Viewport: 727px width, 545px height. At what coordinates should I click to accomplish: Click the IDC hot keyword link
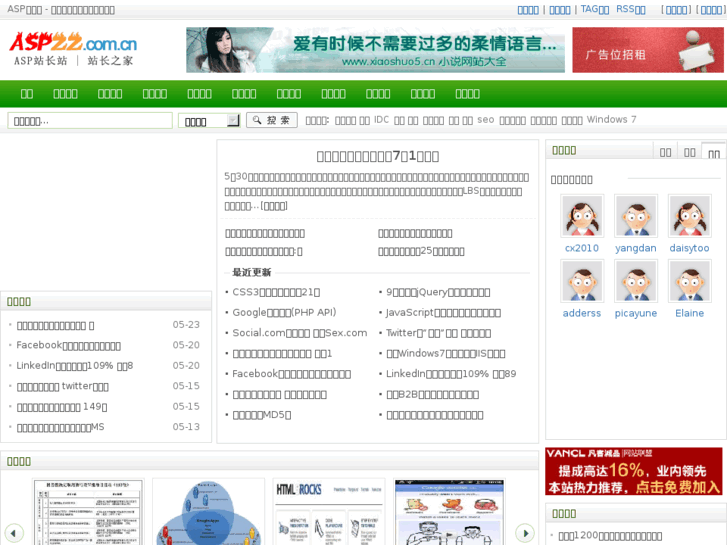point(382,120)
